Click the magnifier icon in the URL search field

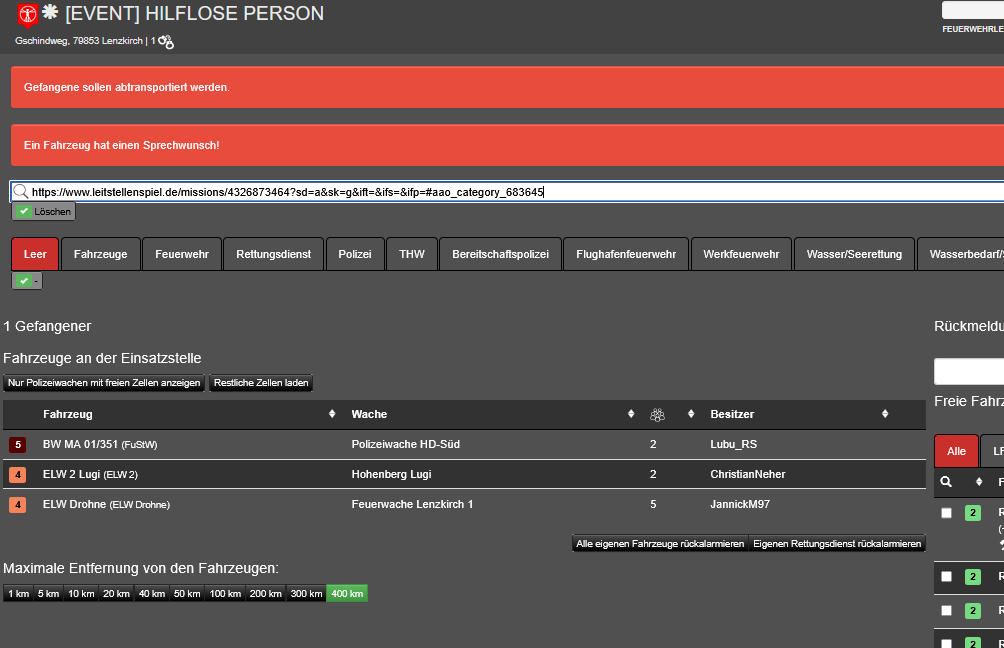(x=20, y=191)
